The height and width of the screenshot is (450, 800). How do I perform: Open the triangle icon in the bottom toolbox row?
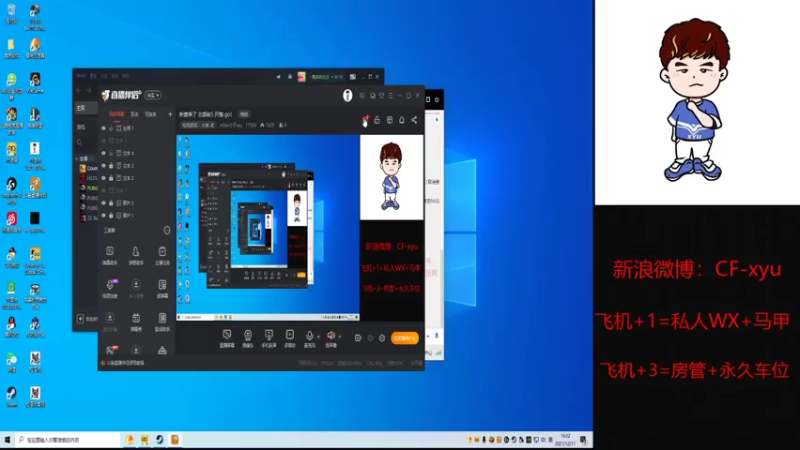162,351
